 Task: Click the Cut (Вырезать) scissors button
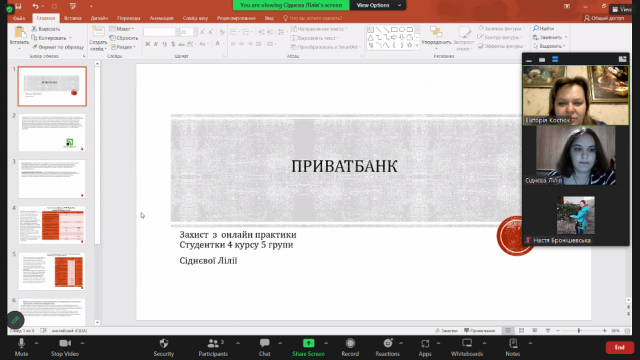46,29
